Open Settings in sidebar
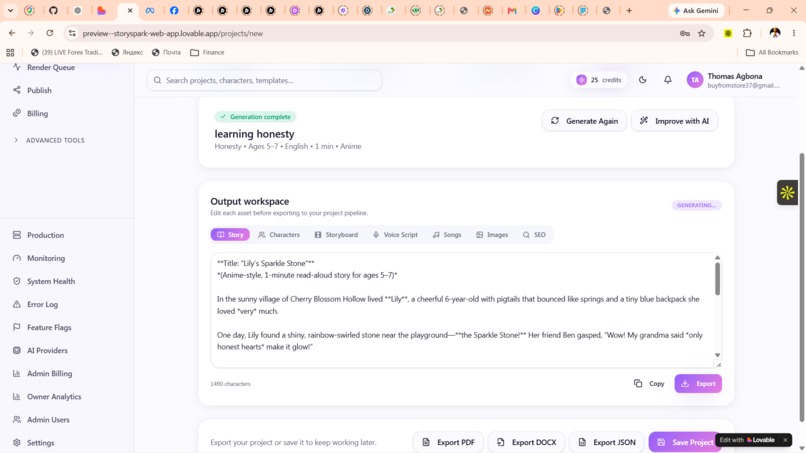The width and height of the screenshot is (806, 453). coord(33,442)
